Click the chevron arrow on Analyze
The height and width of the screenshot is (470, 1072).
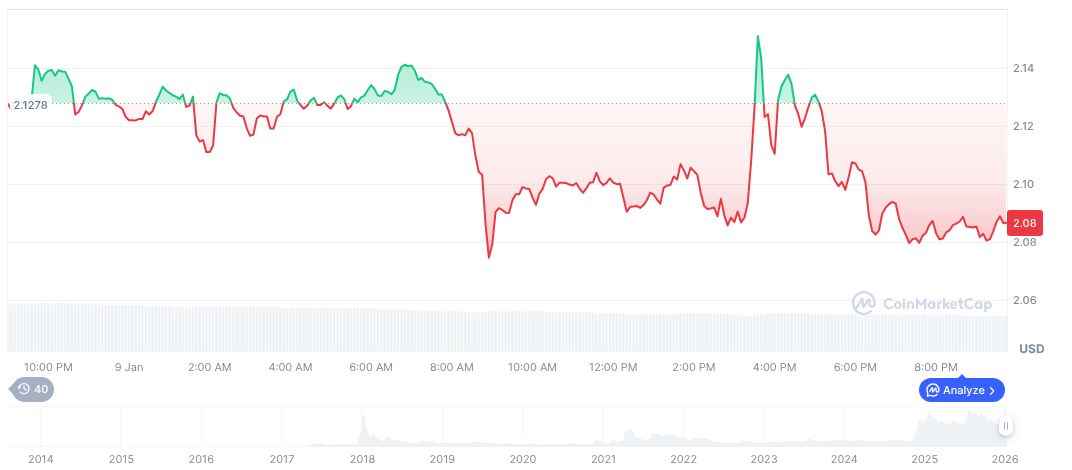click(x=992, y=390)
